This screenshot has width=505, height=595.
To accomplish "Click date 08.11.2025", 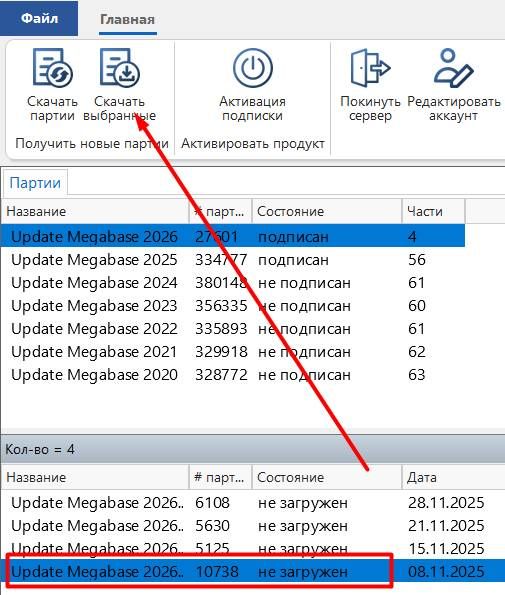I will click(446, 571).
